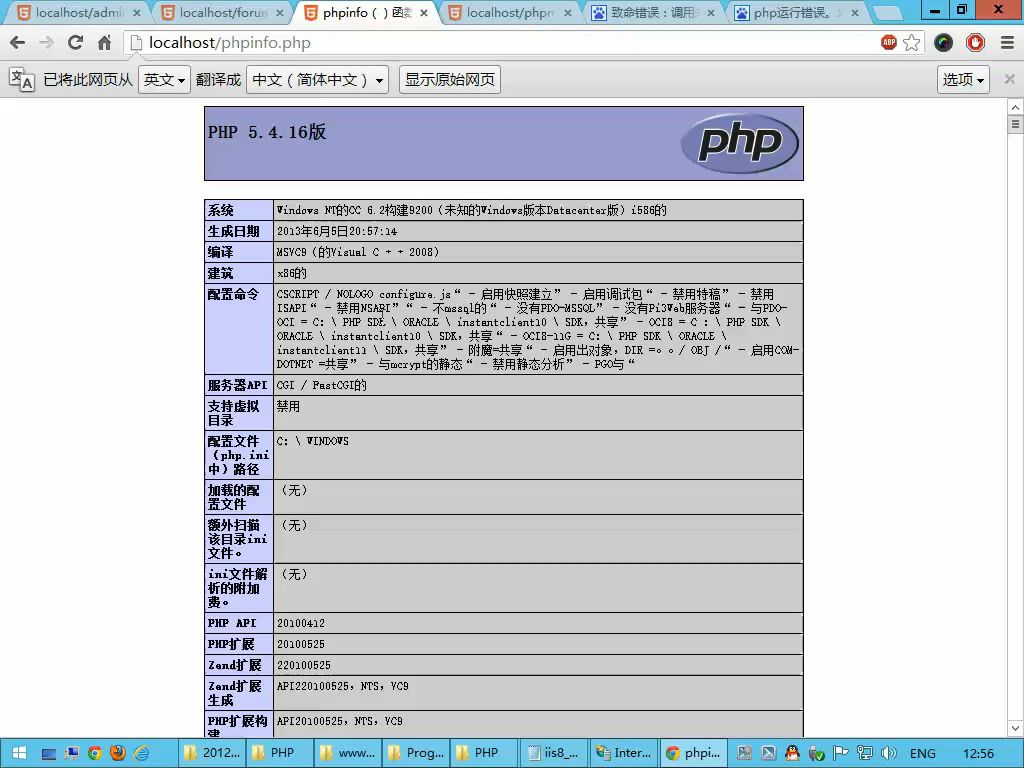Open a new tab button
This screenshot has width=1024, height=768.
point(888,12)
